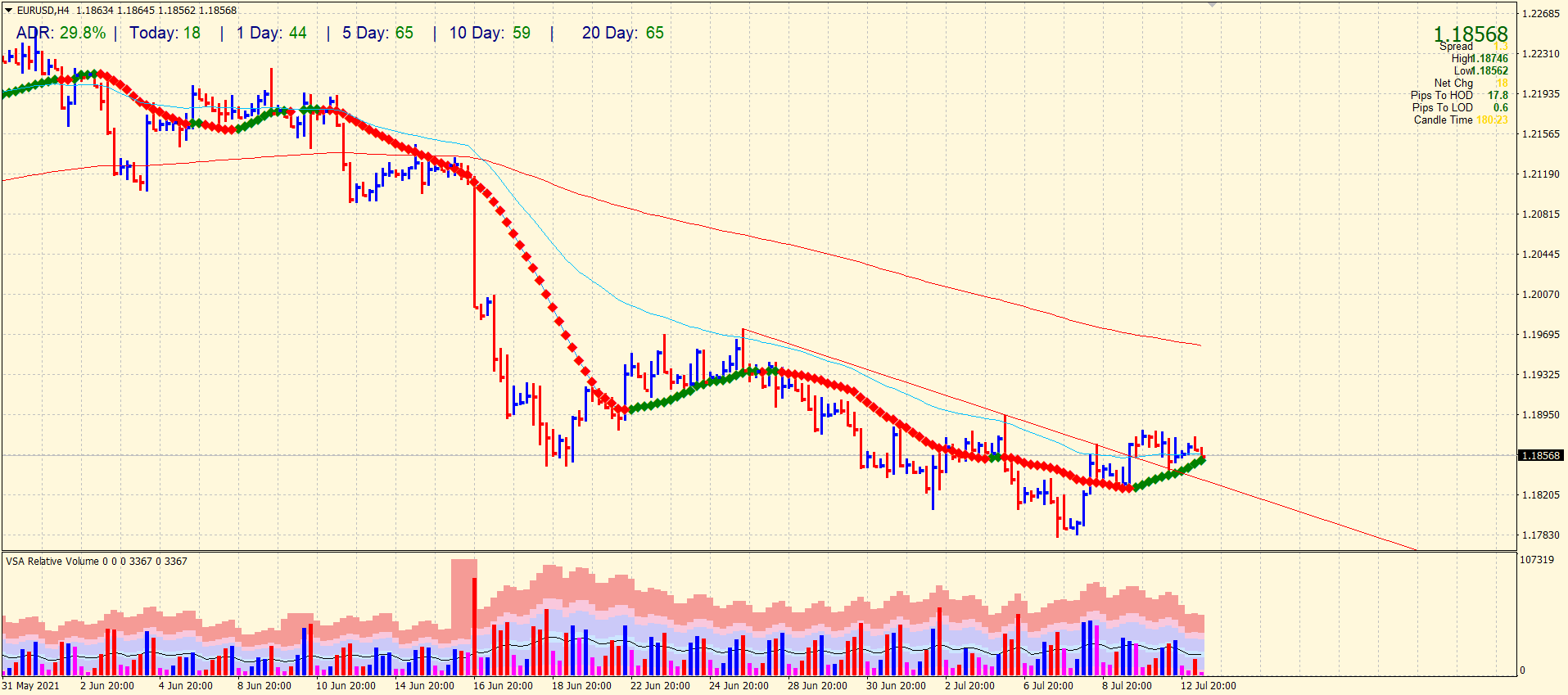The height and width of the screenshot is (695, 1568).
Task: Click the High 1.18746 value
Action: click(x=1491, y=59)
